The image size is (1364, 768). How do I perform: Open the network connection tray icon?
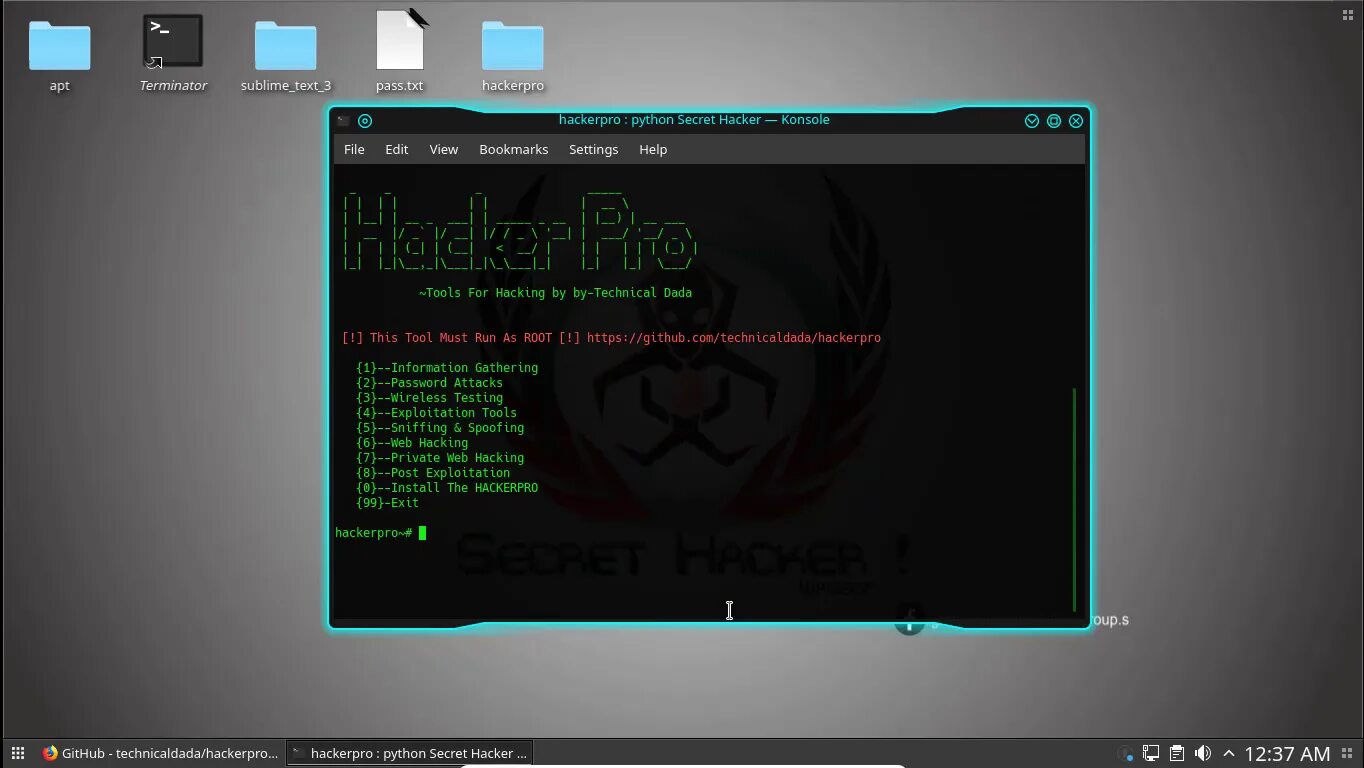(x=1152, y=753)
